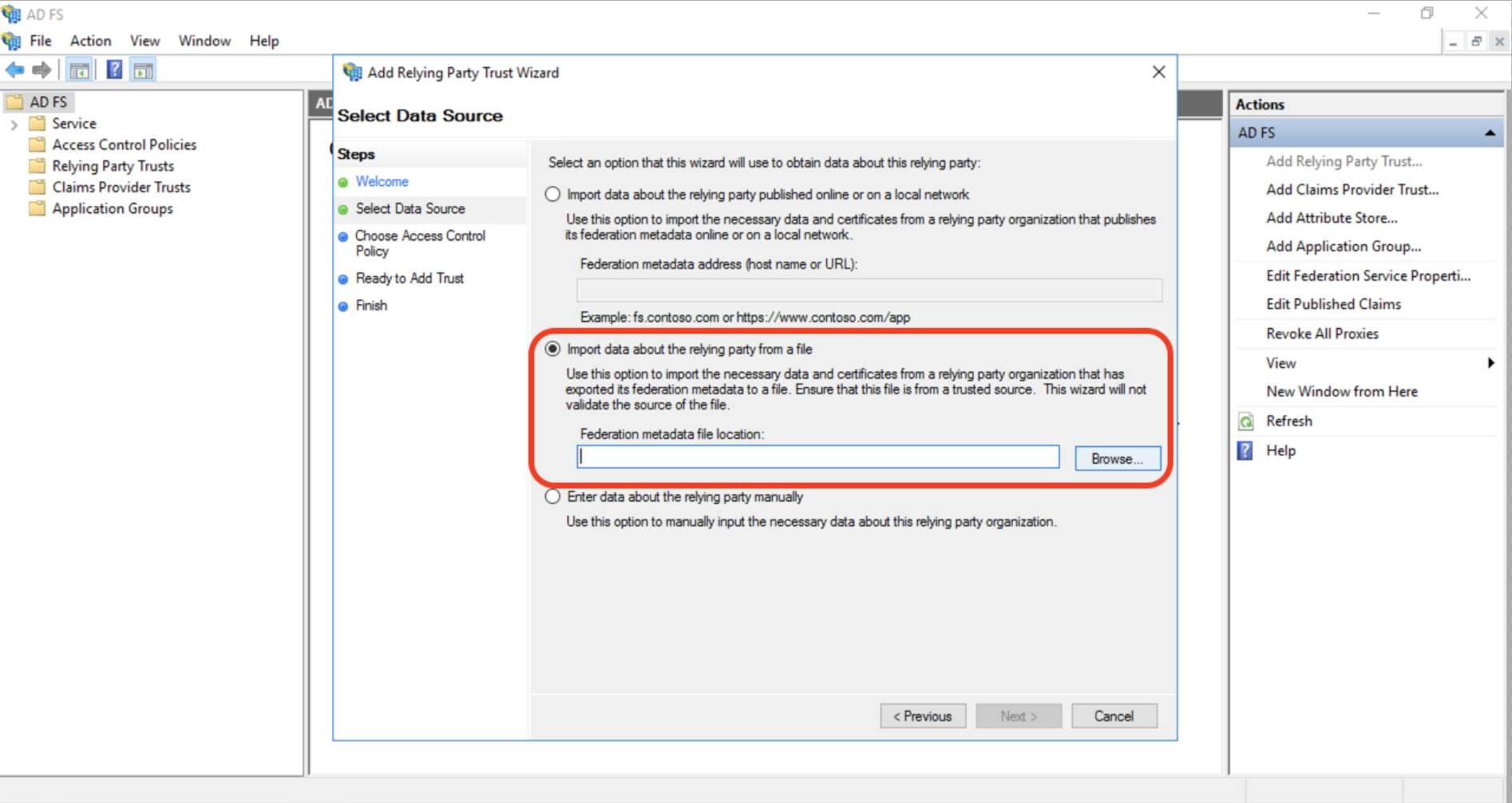Click the Application Groups folder icon

[37, 208]
